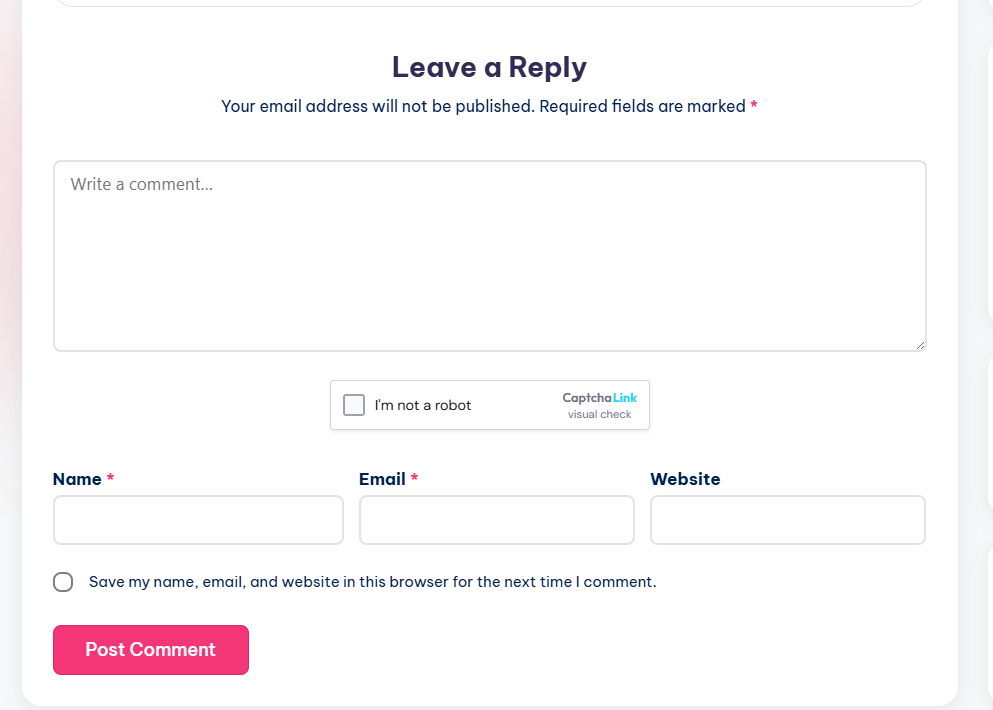Image resolution: width=993 pixels, height=710 pixels.
Task: Focus the Name input field
Action: tap(198, 520)
